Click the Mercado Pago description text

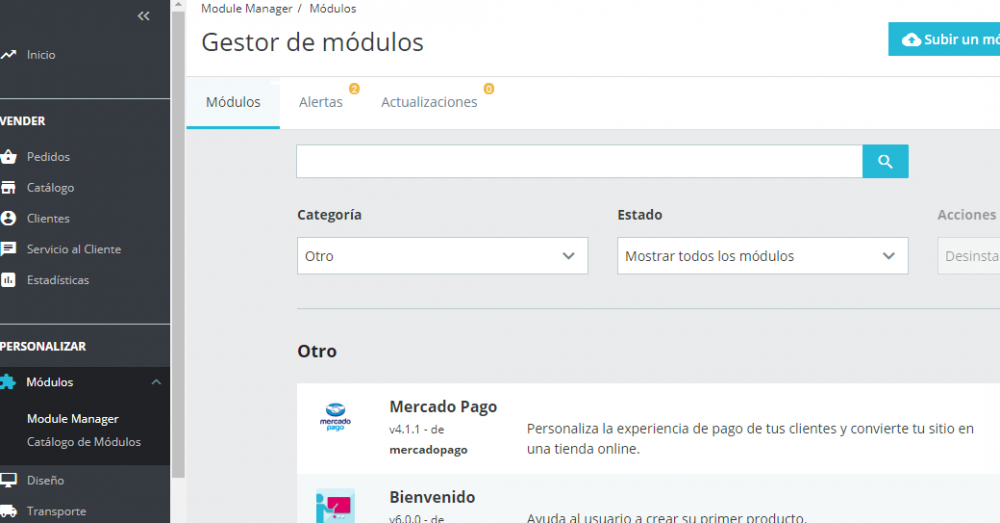click(x=750, y=439)
